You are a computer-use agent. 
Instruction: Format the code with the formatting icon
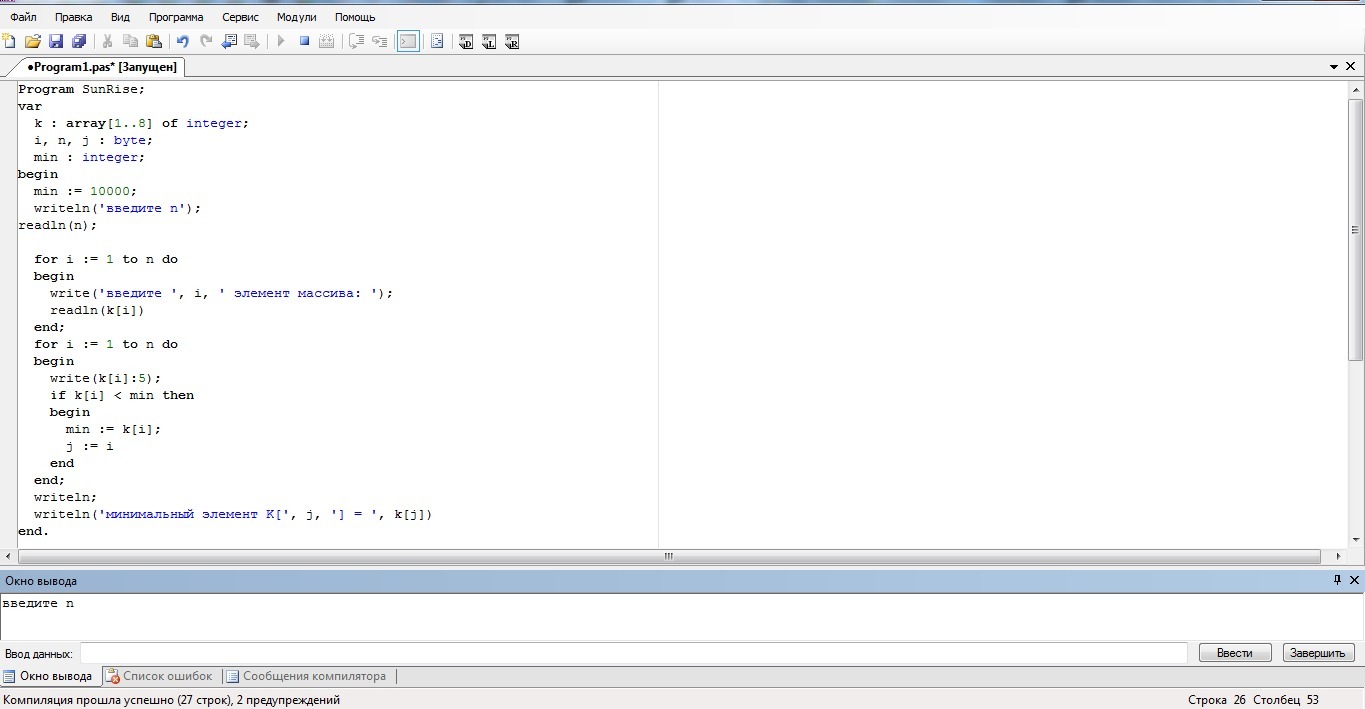[x=437, y=41]
